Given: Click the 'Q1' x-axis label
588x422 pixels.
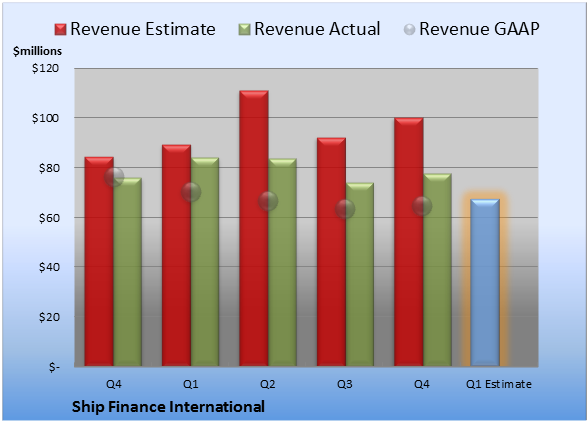Looking at the screenshot, I should [x=190, y=384].
